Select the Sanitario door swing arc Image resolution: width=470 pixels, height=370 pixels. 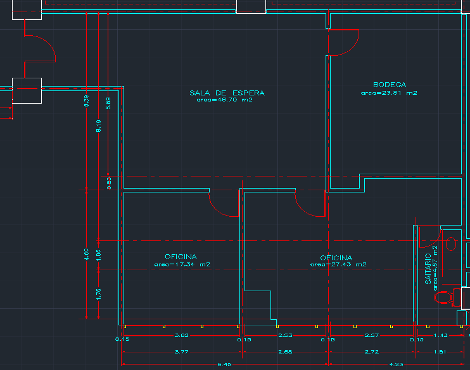(430, 237)
